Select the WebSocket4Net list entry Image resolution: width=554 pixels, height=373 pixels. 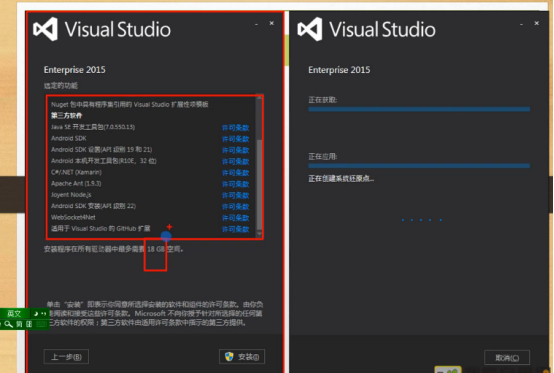73,217
